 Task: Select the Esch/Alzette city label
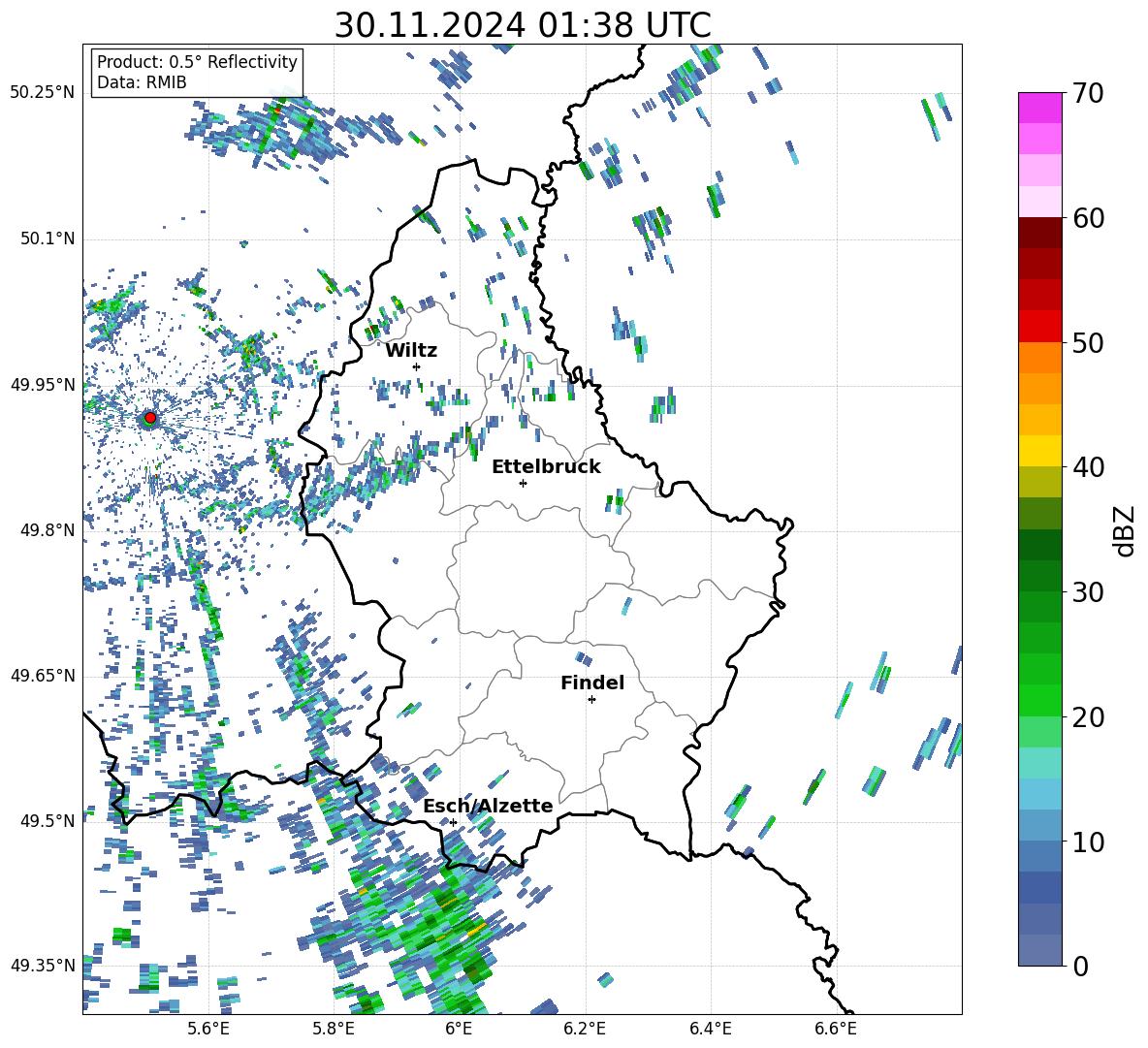coord(488,806)
